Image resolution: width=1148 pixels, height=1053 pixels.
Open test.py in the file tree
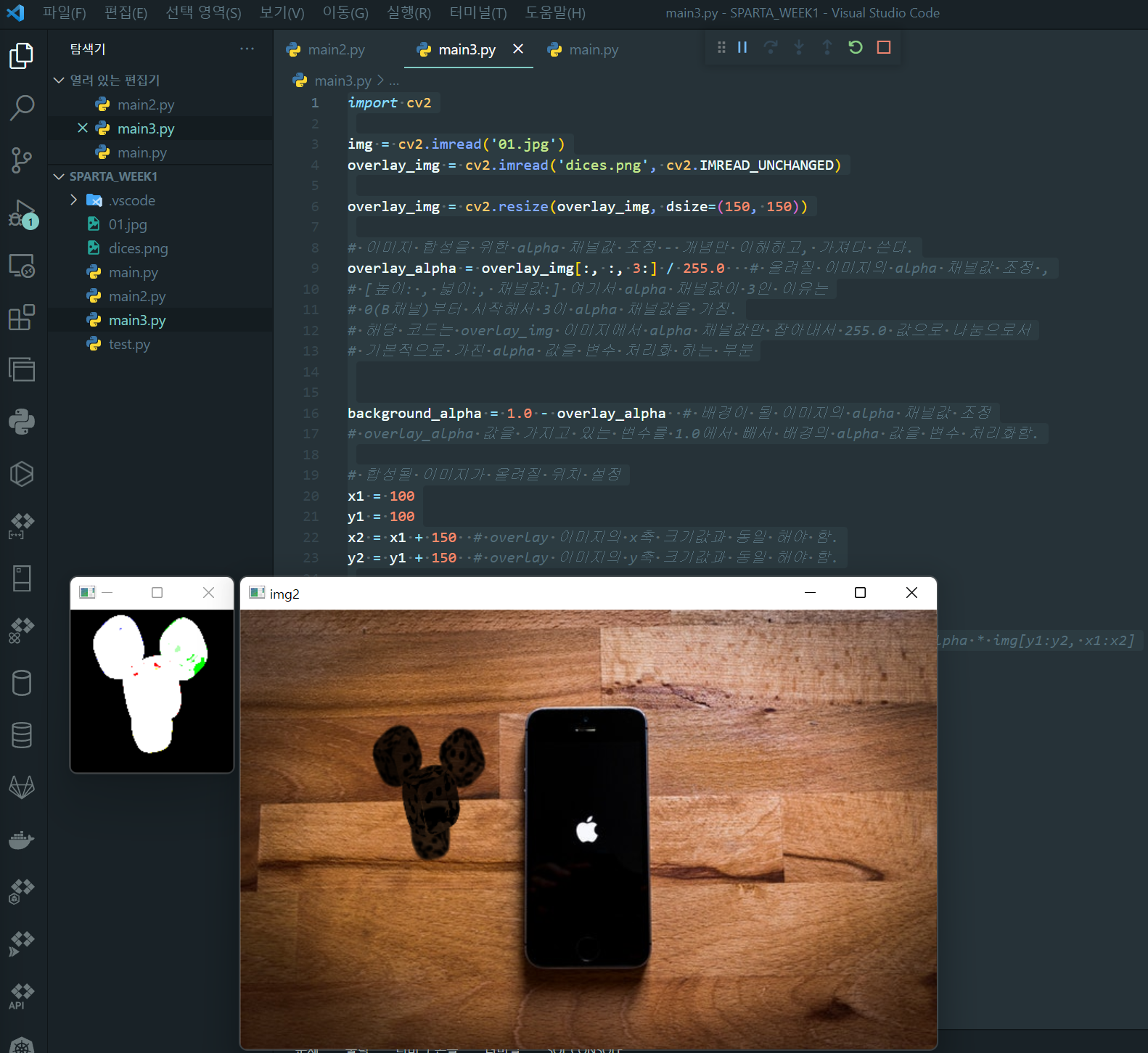point(160,344)
